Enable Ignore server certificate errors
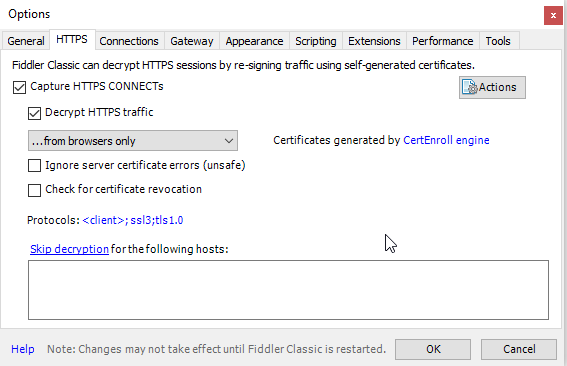 [x=34, y=166]
